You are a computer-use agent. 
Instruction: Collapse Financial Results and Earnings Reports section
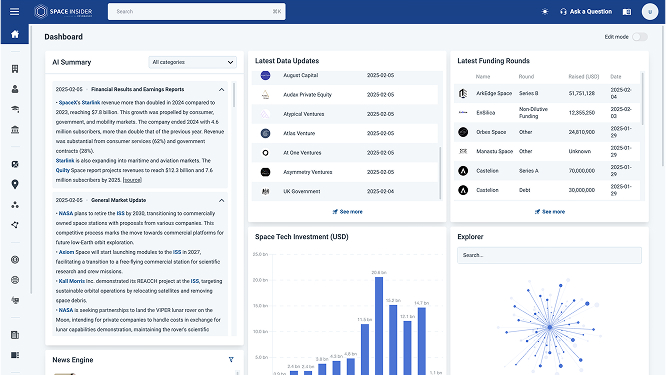point(221,90)
